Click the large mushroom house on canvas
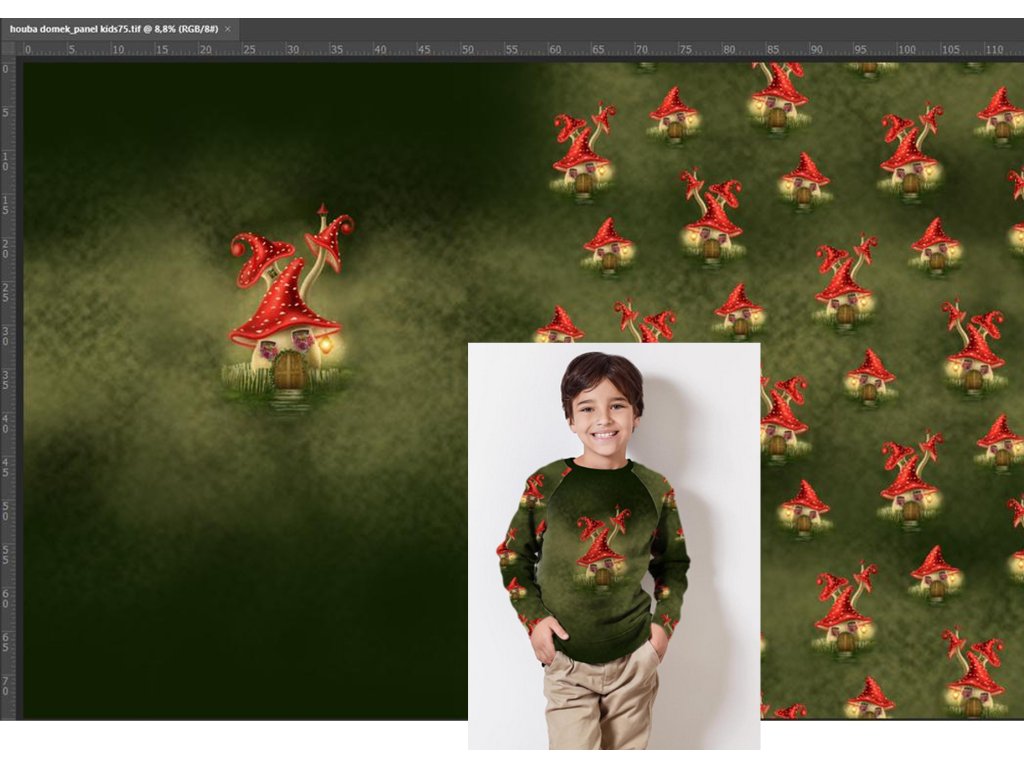The width and height of the screenshot is (1024, 768). pos(288,308)
